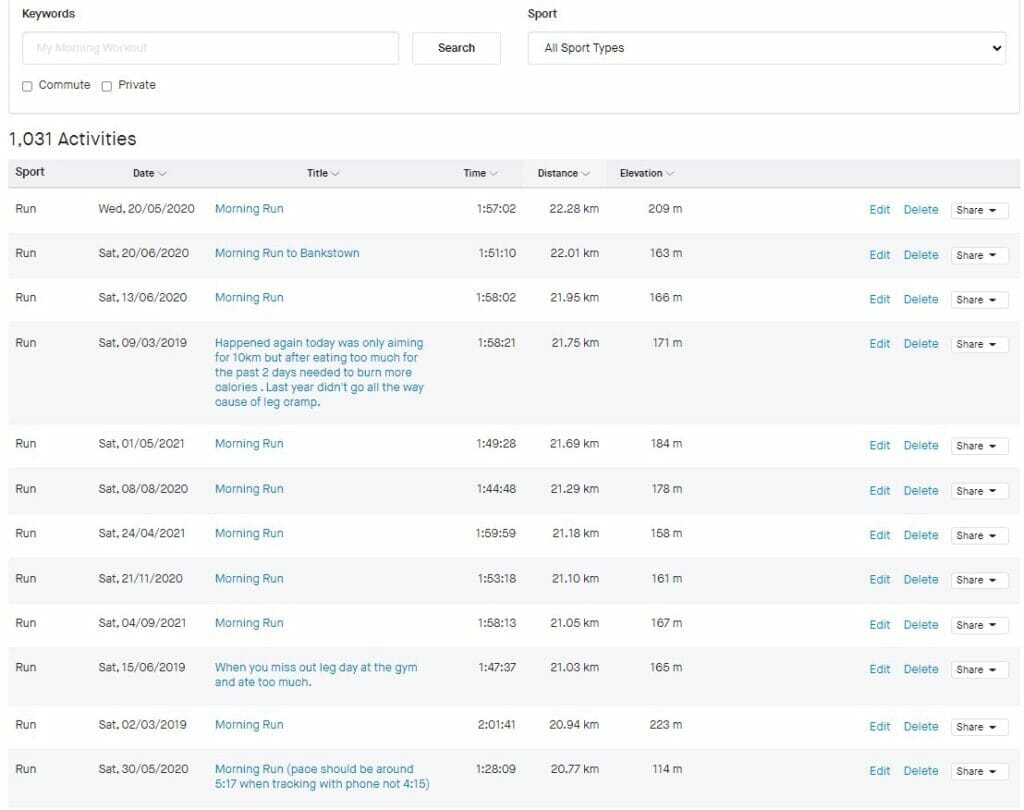The image size is (1024, 810).
Task: Sort activities by Sport type
Action: pyautogui.click(x=29, y=172)
